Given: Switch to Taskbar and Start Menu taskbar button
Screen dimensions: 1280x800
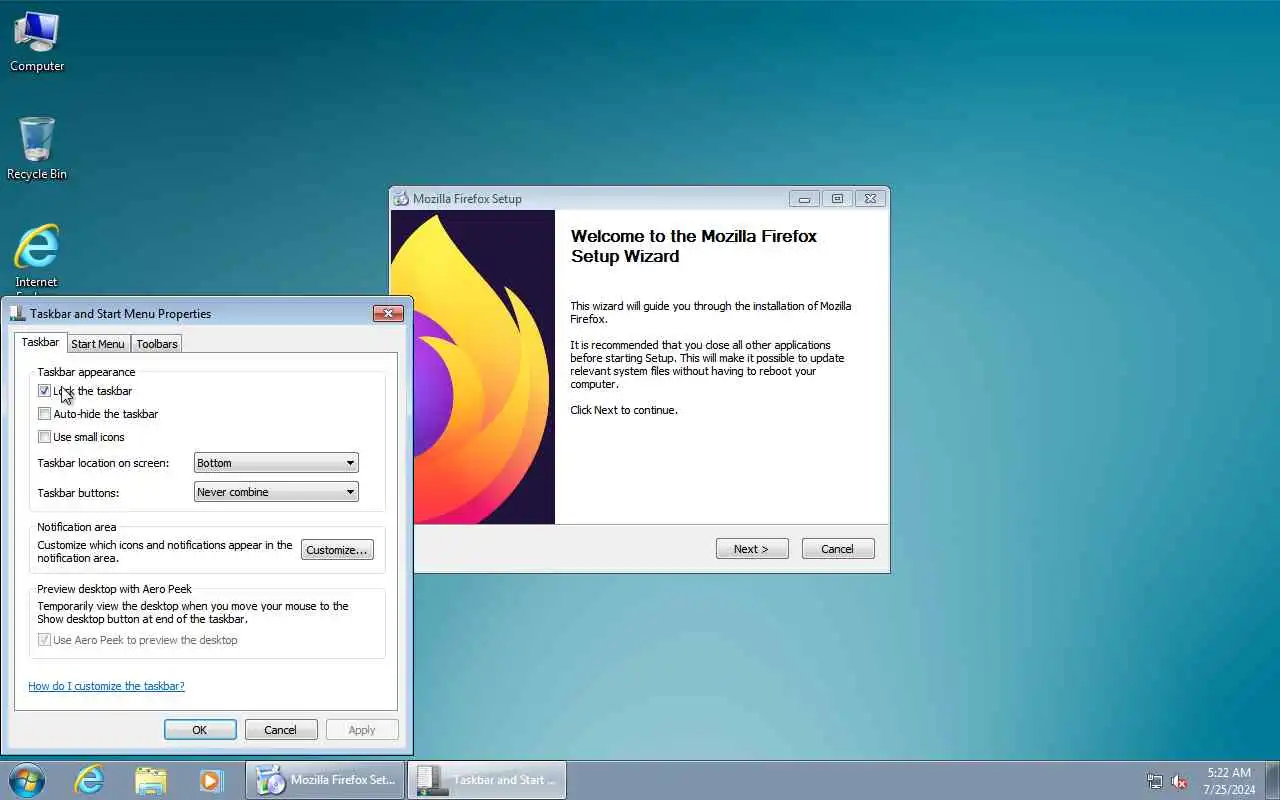Looking at the screenshot, I should pos(487,780).
